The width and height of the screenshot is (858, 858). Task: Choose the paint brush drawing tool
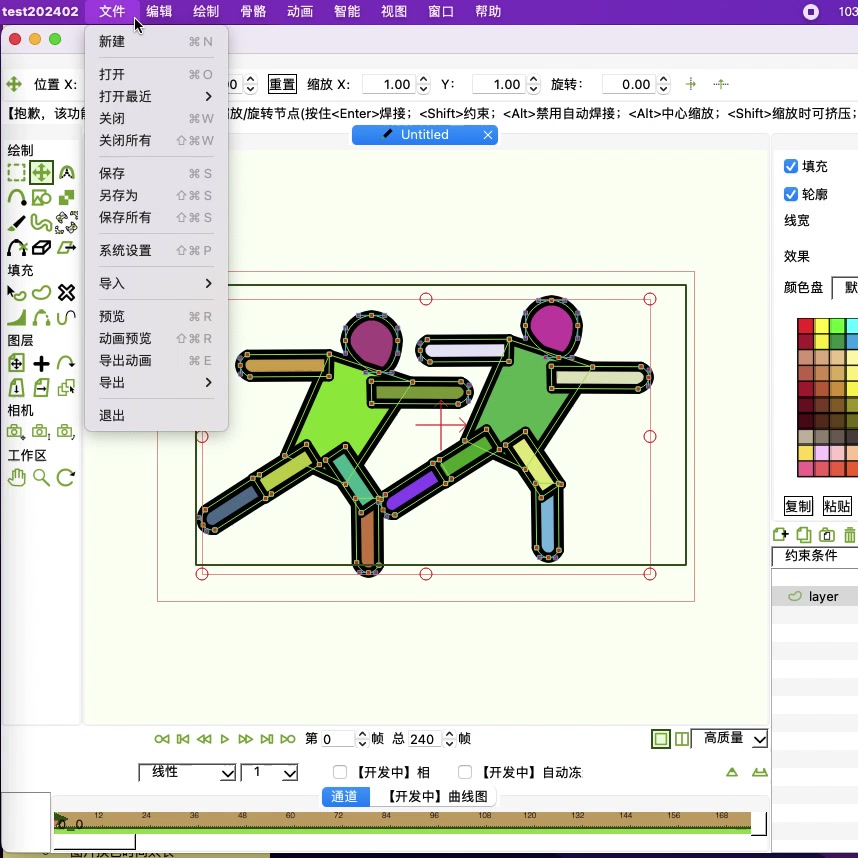tap(16, 223)
